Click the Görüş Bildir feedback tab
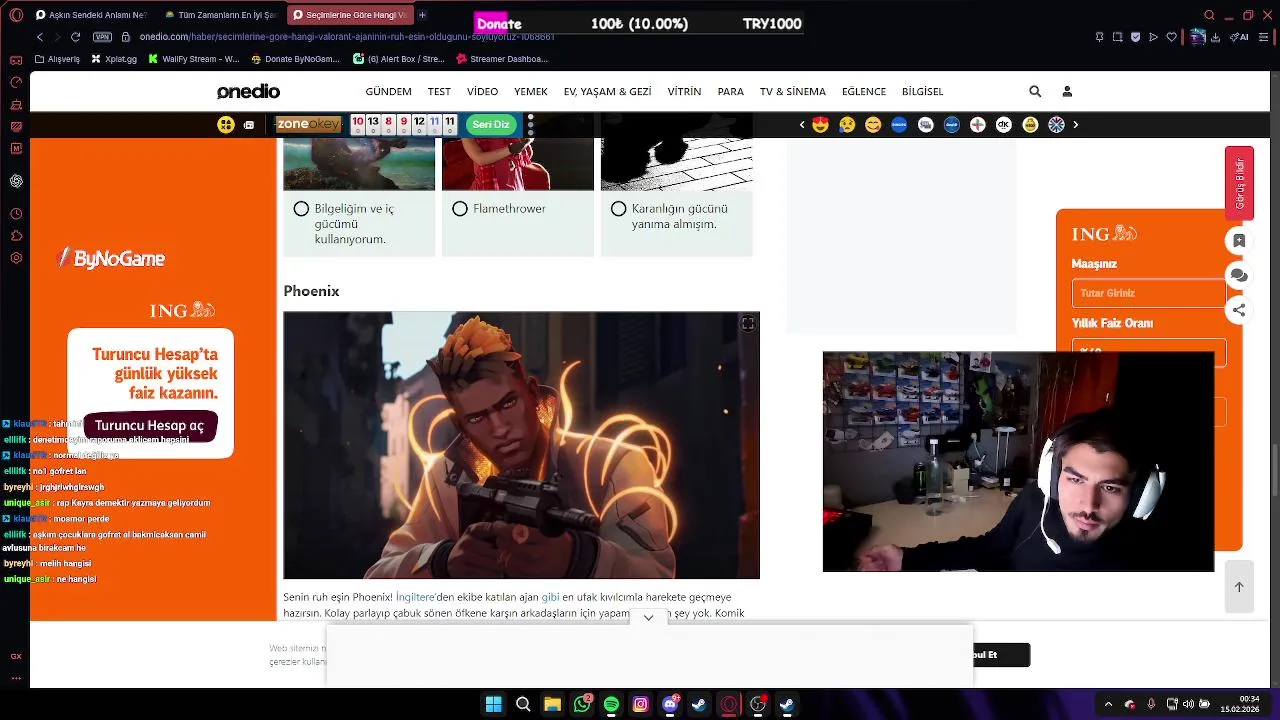Screen dimensions: 1280x720 coord(1239,183)
